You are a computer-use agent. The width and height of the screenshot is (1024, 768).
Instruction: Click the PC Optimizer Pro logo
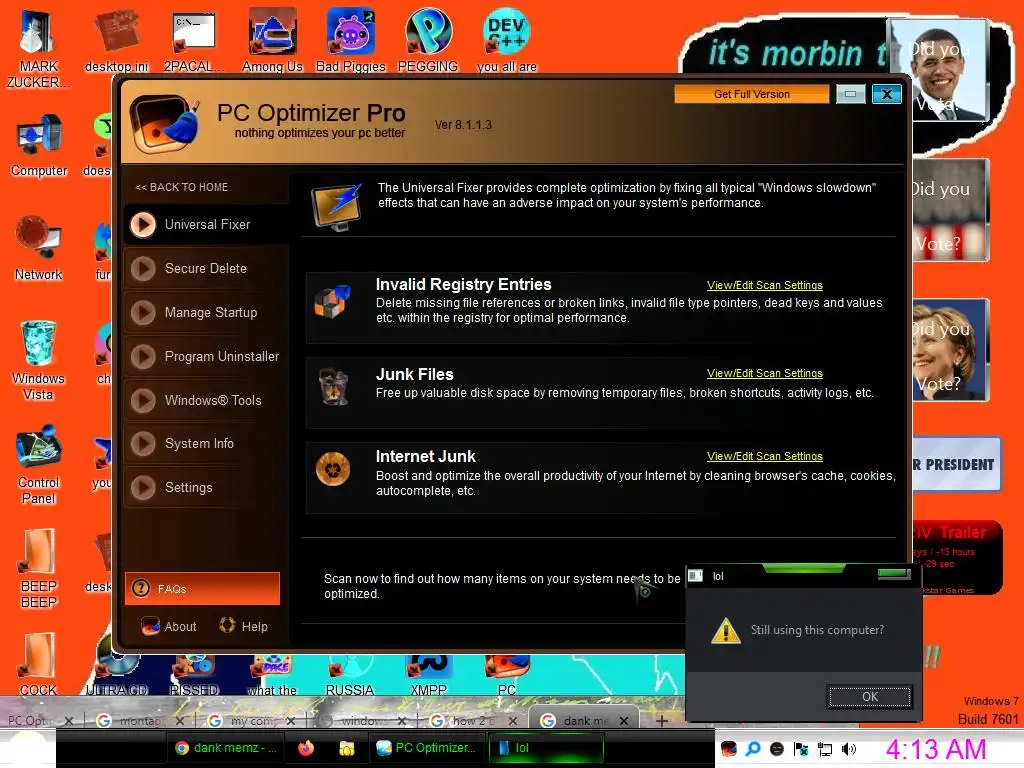[x=164, y=122]
